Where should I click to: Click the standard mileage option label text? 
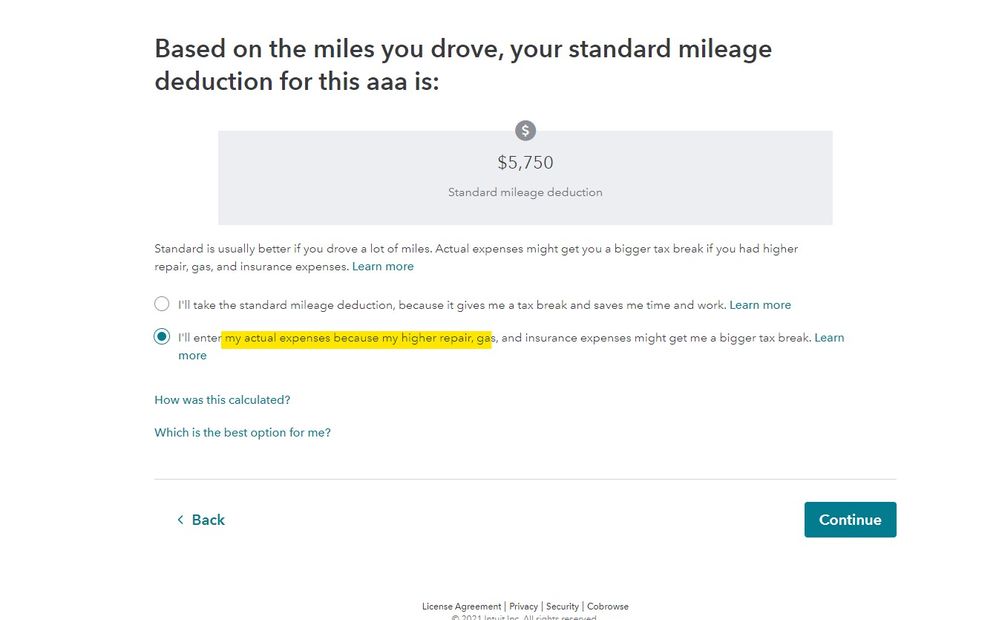[452, 305]
